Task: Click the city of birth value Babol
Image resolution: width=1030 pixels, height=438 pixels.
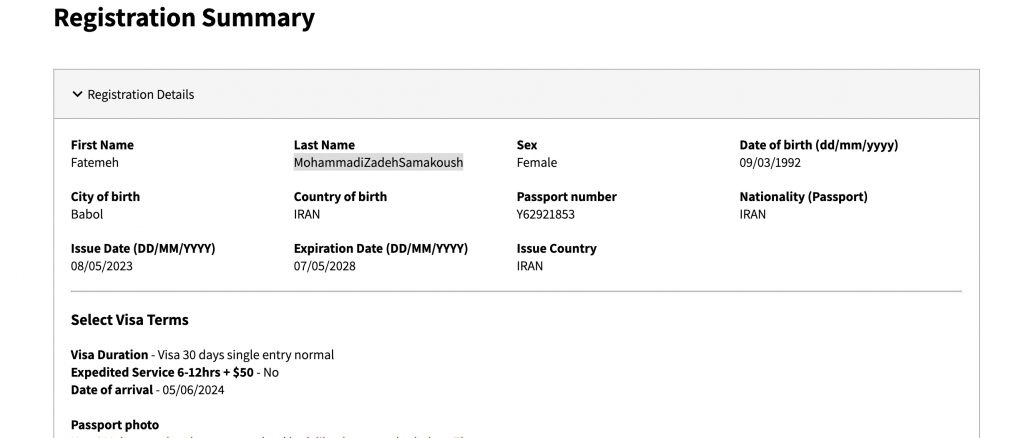Action: point(87,215)
